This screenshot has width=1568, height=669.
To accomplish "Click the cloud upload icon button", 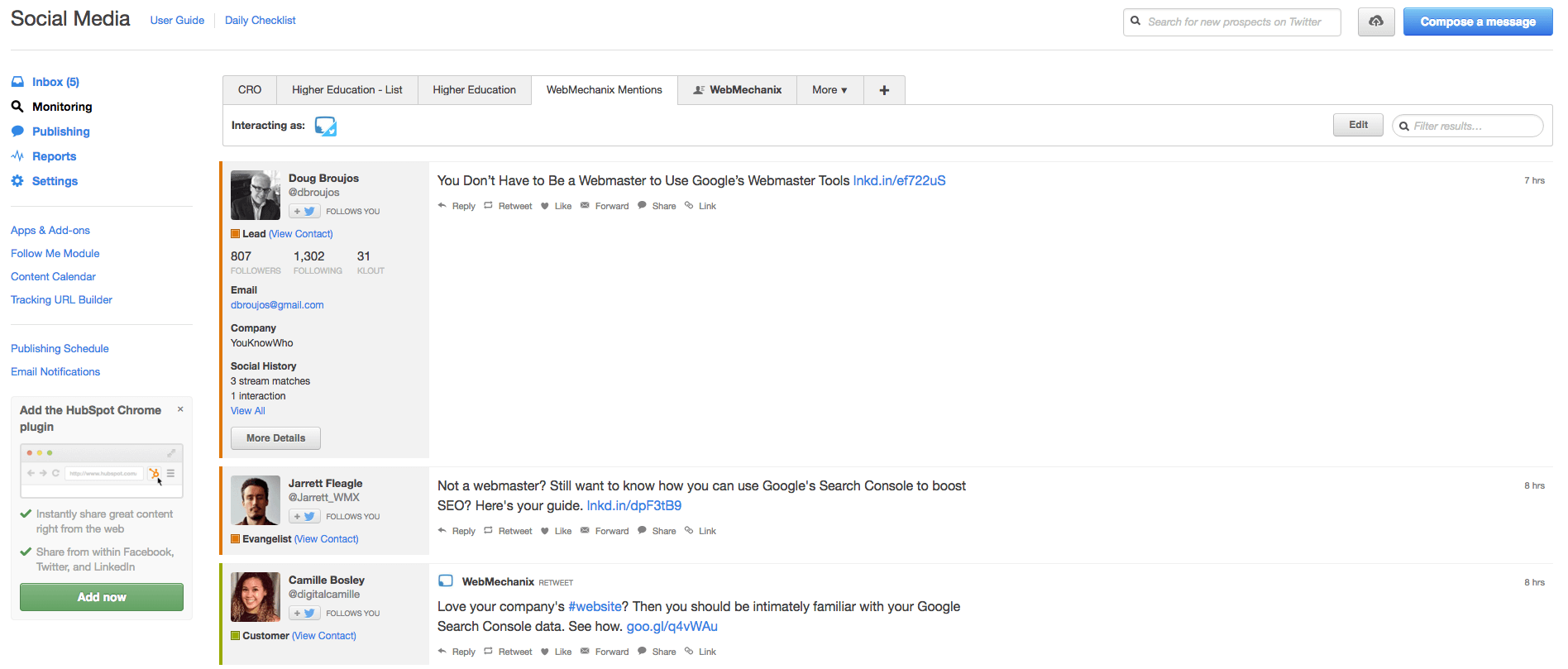I will 1376,22.
